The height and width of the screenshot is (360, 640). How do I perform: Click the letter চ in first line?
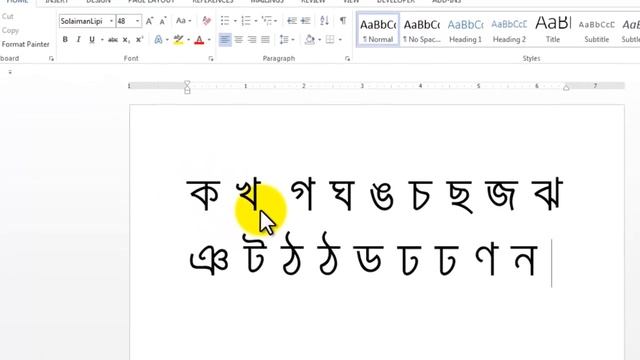coord(420,195)
